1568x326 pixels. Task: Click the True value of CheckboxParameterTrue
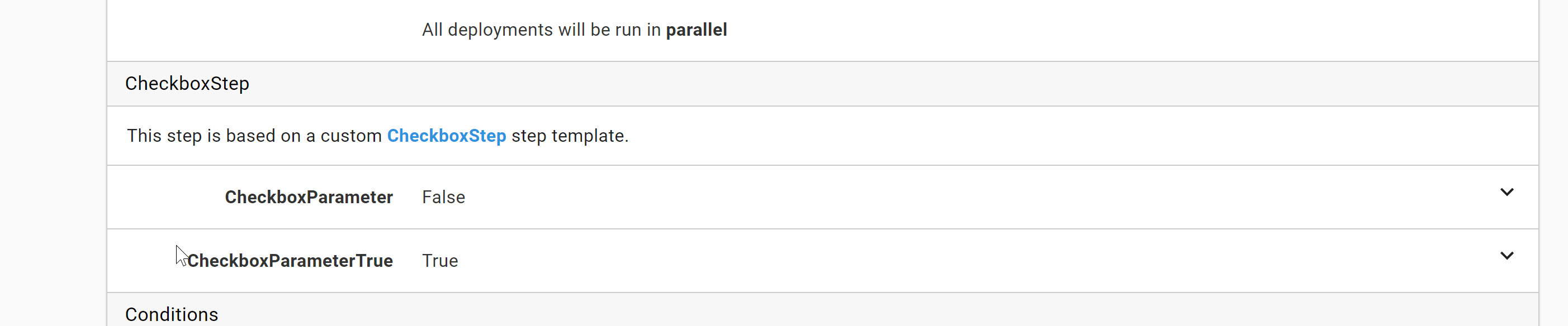click(440, 261)
